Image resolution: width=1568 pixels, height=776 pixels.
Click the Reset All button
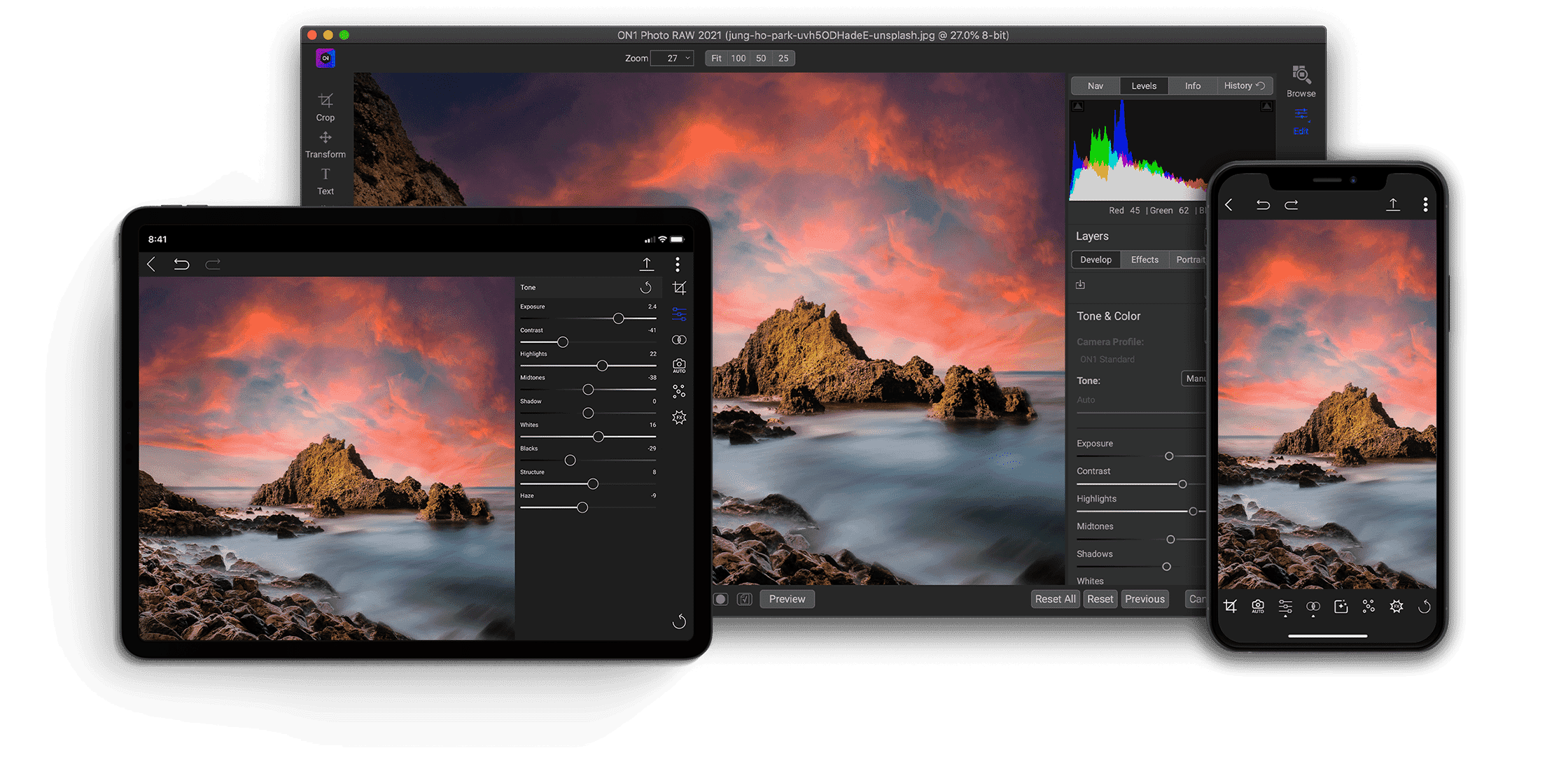[1055, 599]
